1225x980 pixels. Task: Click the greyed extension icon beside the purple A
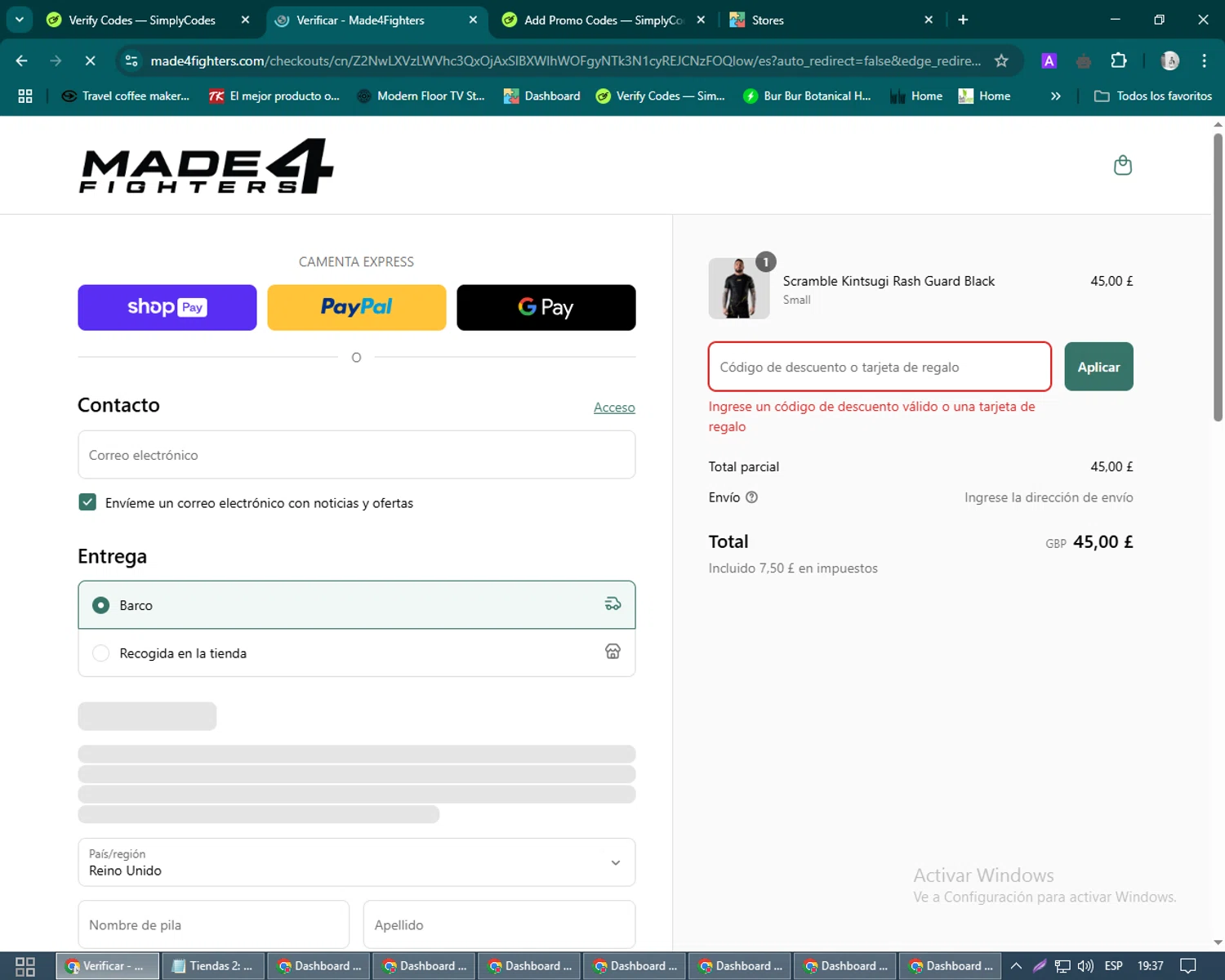1084,60
